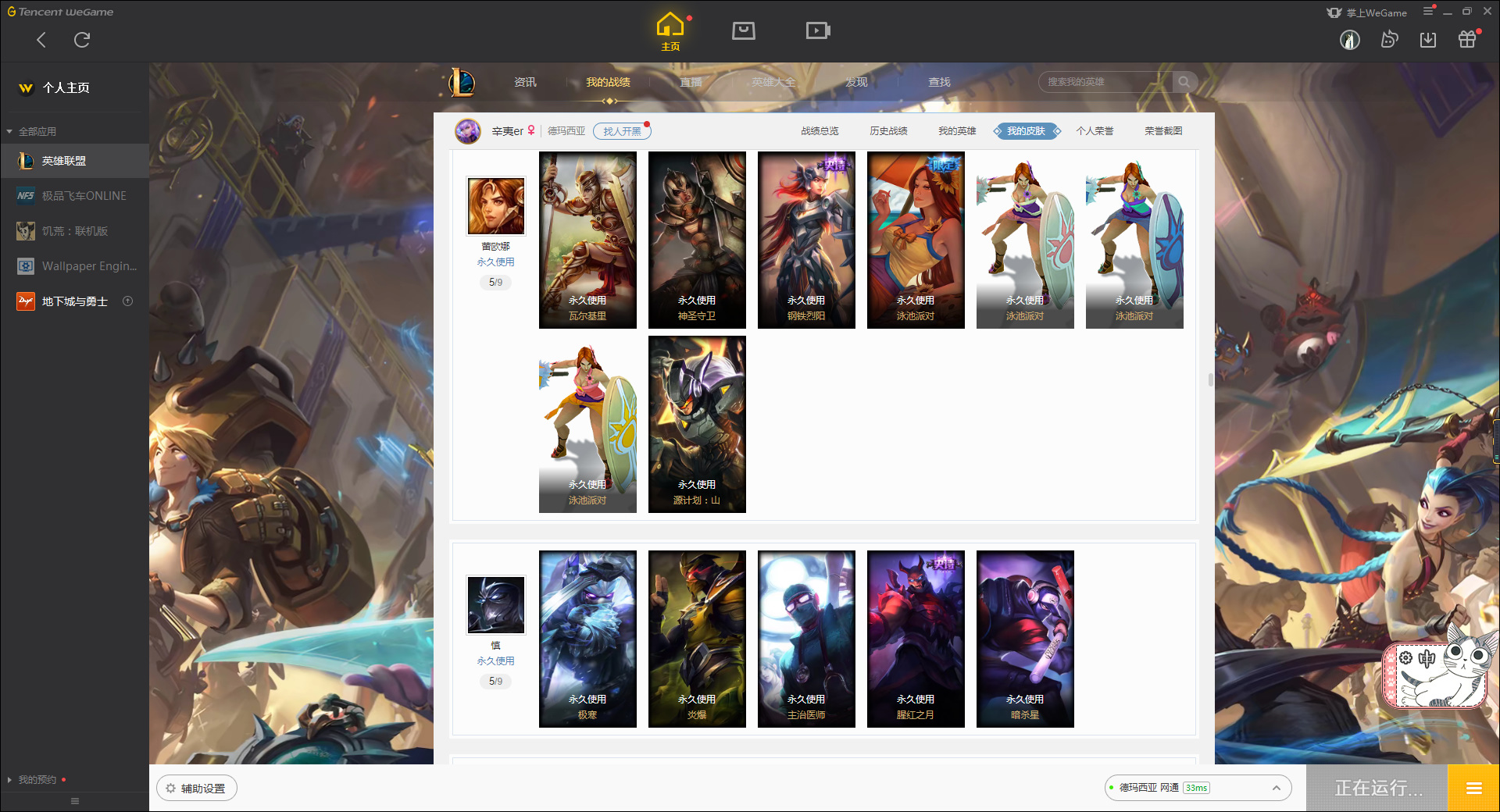Open the 极寒 skin card
Viewport: 1500px width, 812px height.
[x=587, y=639]
